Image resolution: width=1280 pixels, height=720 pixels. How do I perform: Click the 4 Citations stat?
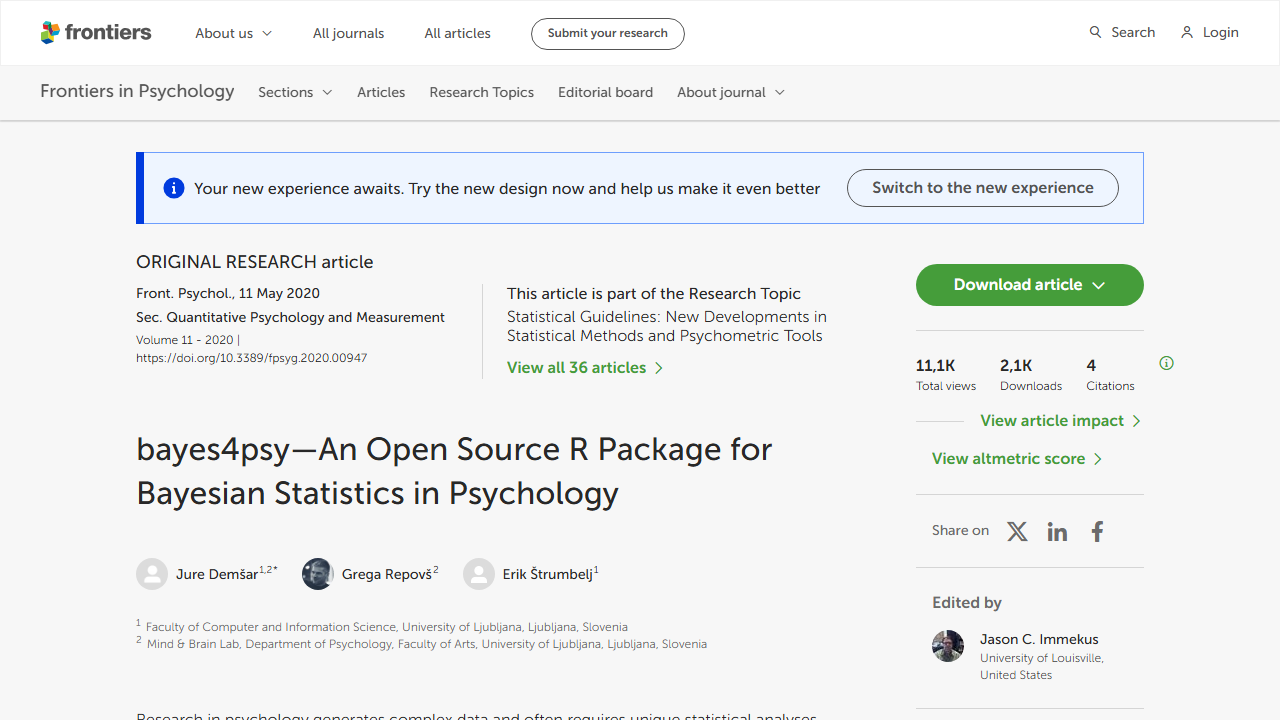(x=1110, y=375)
